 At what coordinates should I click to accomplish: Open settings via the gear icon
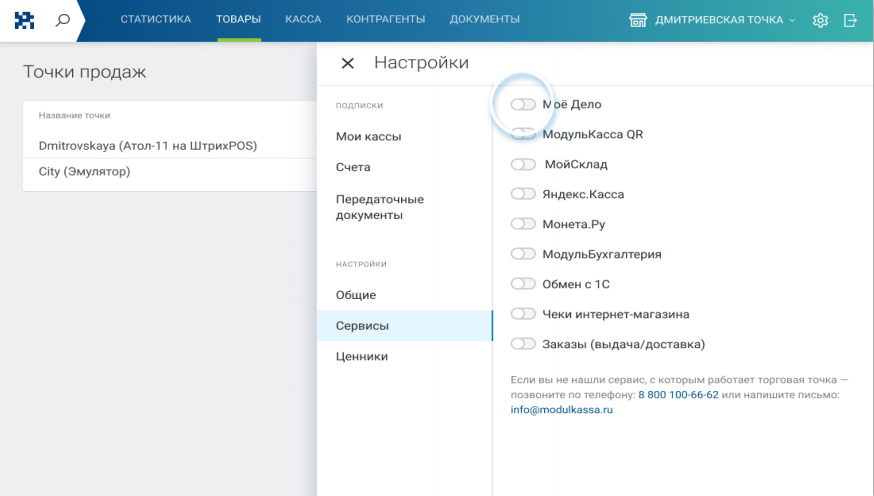[821, 20]
